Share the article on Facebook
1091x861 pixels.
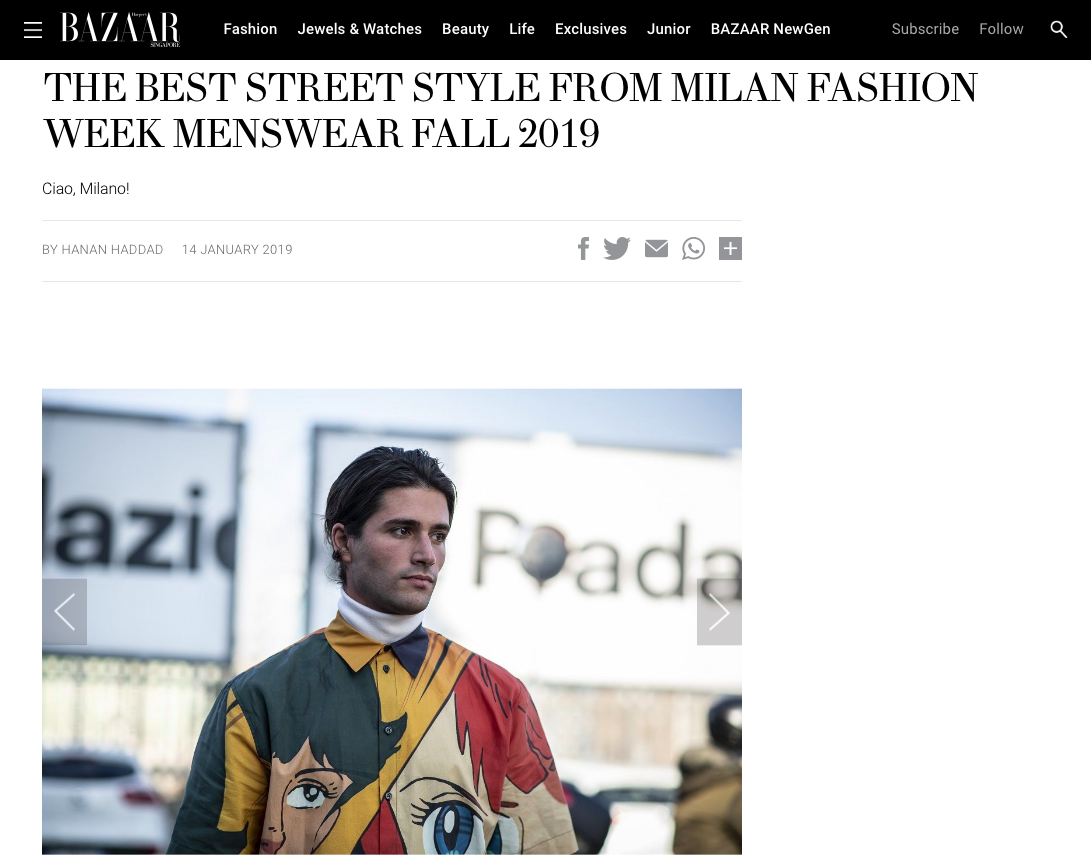pyautogui.click(x=583, y=249)
